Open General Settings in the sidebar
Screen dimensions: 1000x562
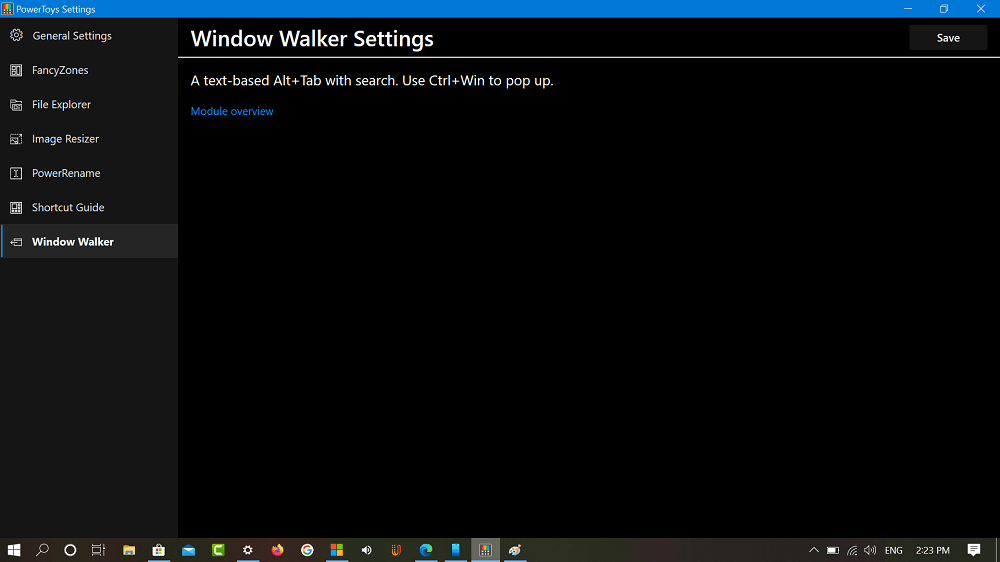pyautogui.click(x=89, y=36)
